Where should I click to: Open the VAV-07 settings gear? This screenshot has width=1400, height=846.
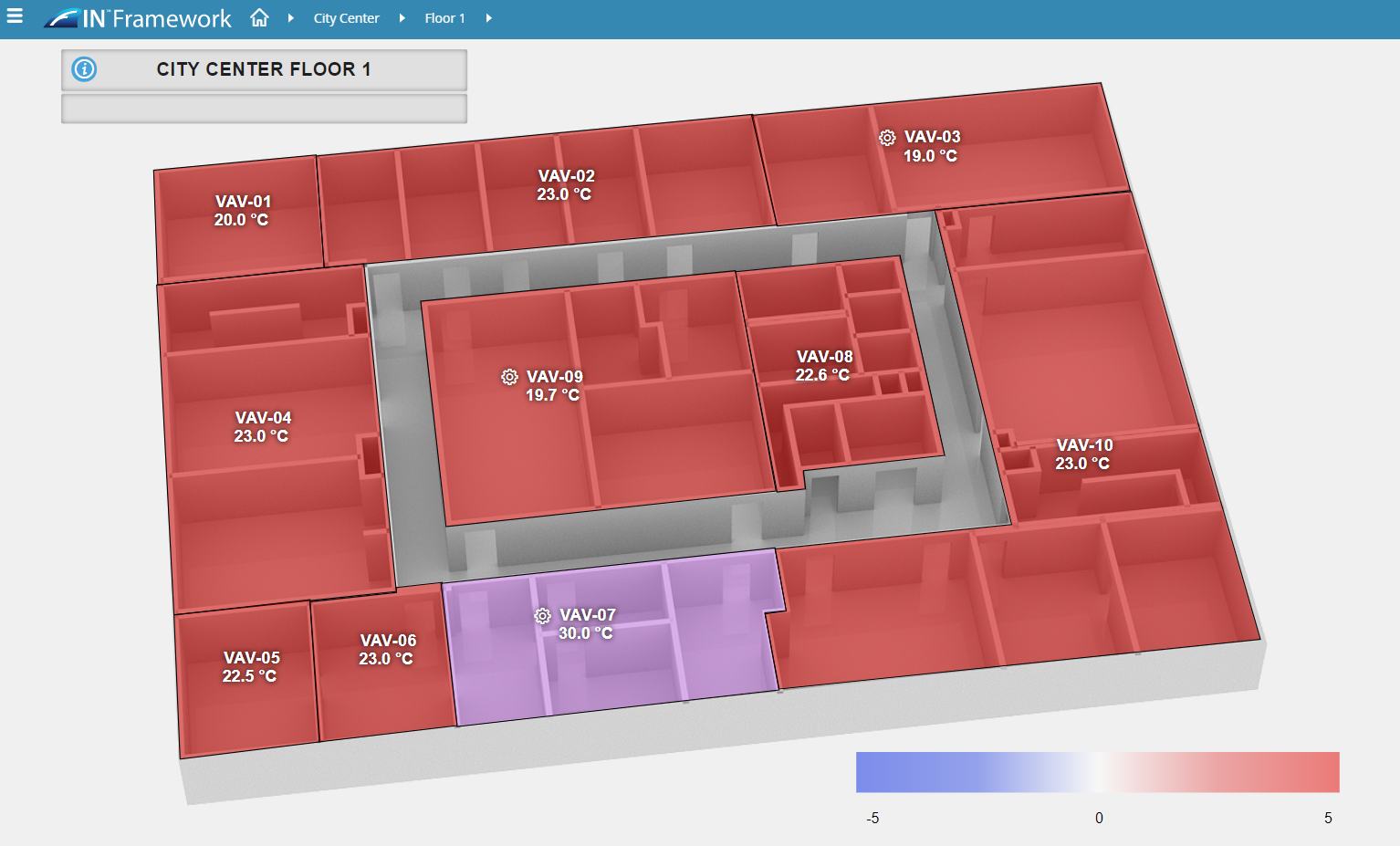point(542,616)
